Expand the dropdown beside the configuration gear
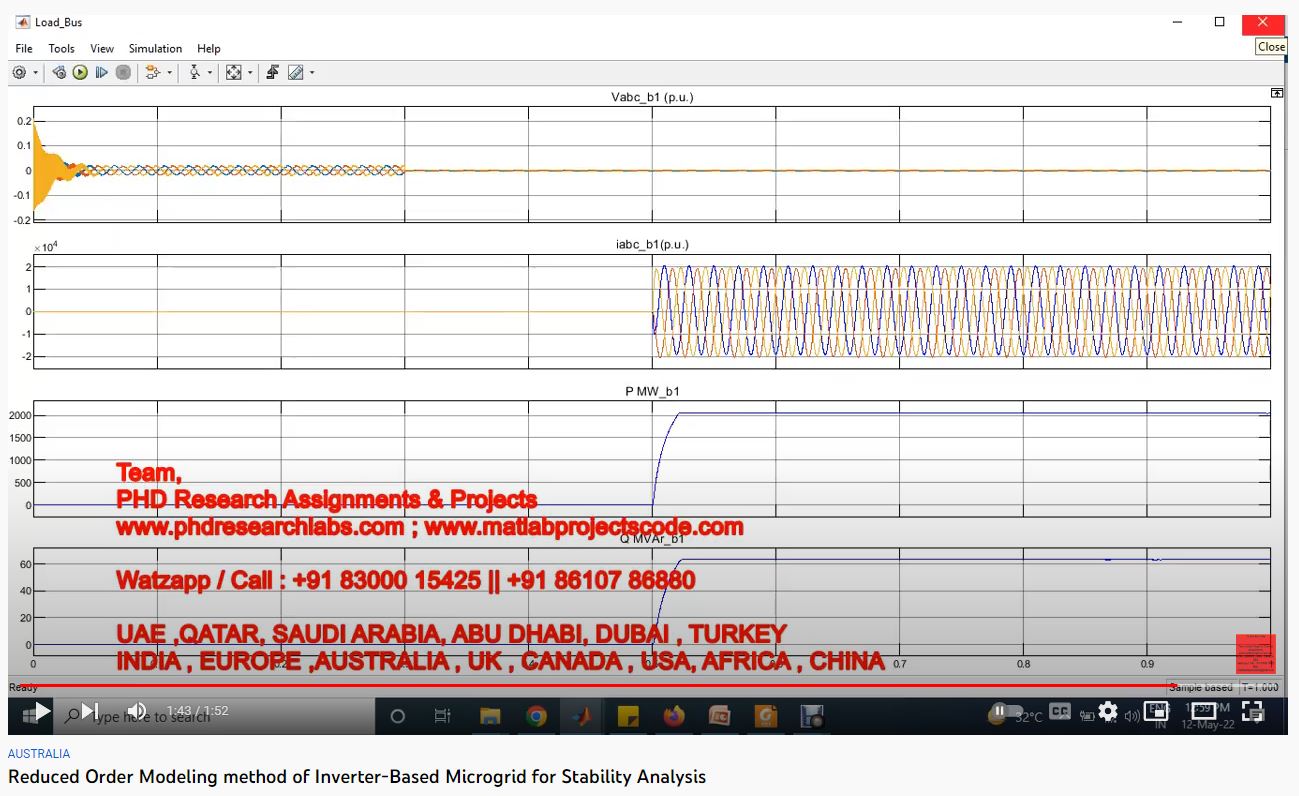This screenshot has width=1299, height=796. click(36, 73)
